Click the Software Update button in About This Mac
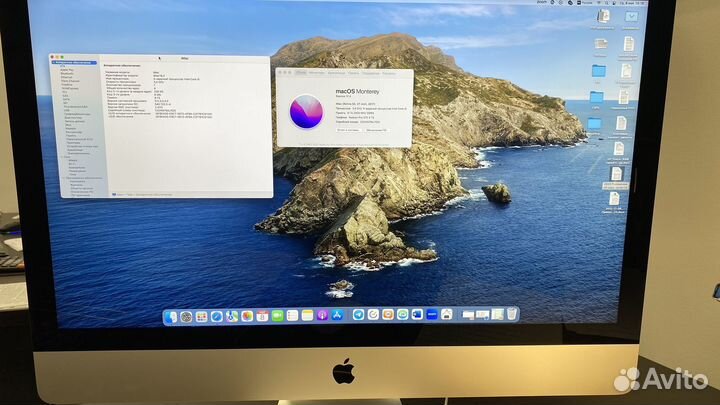This screenshot has height=405, width=720. click(x=377, y=130)
